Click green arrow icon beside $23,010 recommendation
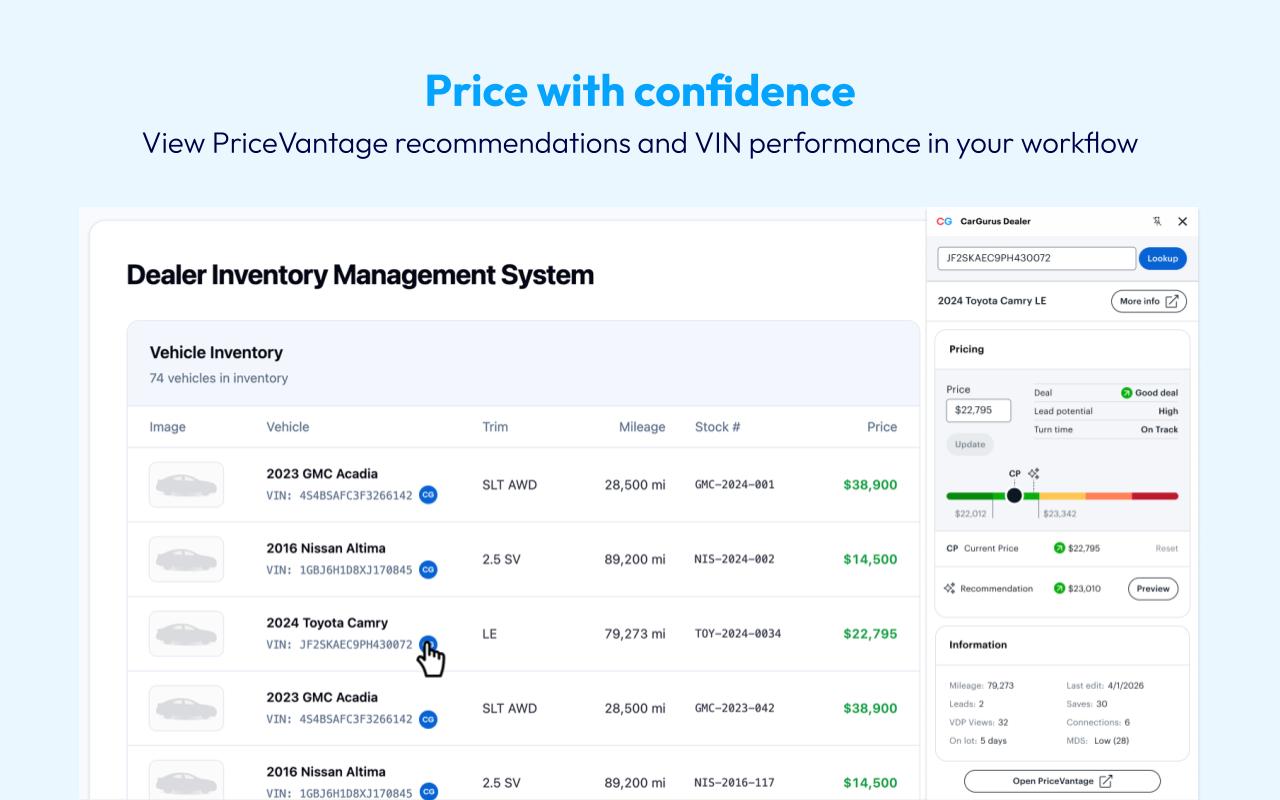Viewport: 1280px width, 800px height. coord(1059,588)
